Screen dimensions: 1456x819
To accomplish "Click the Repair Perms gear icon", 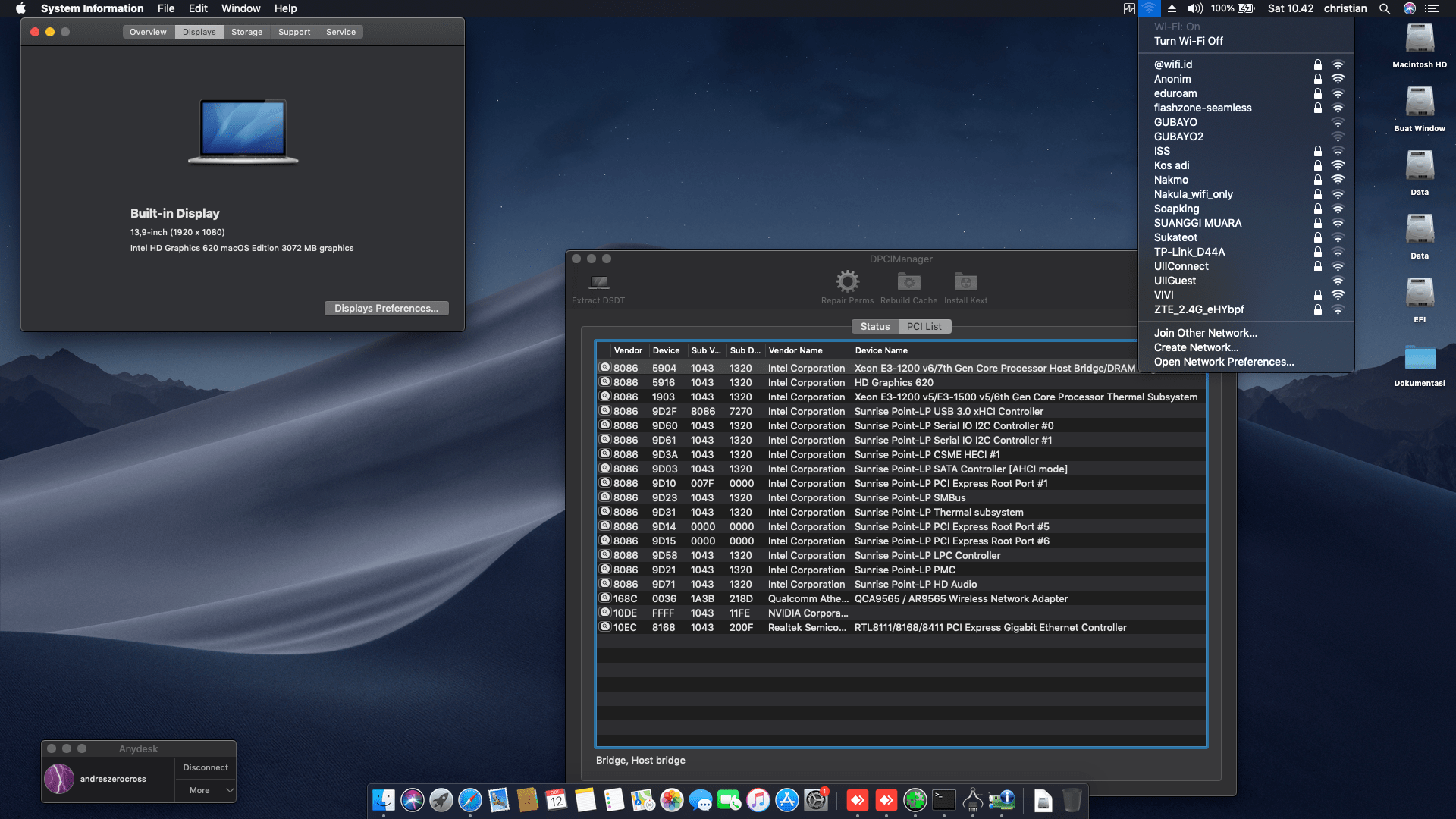I will pos(847,283).
